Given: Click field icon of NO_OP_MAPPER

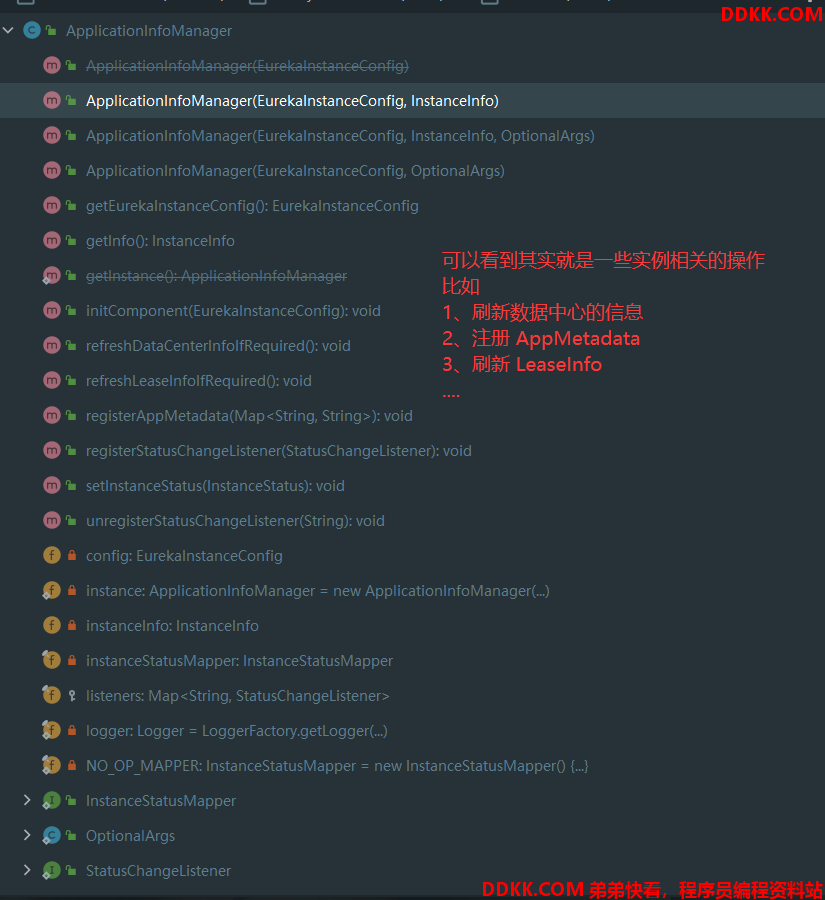Looking at the screenshot, I should point(52,766).
